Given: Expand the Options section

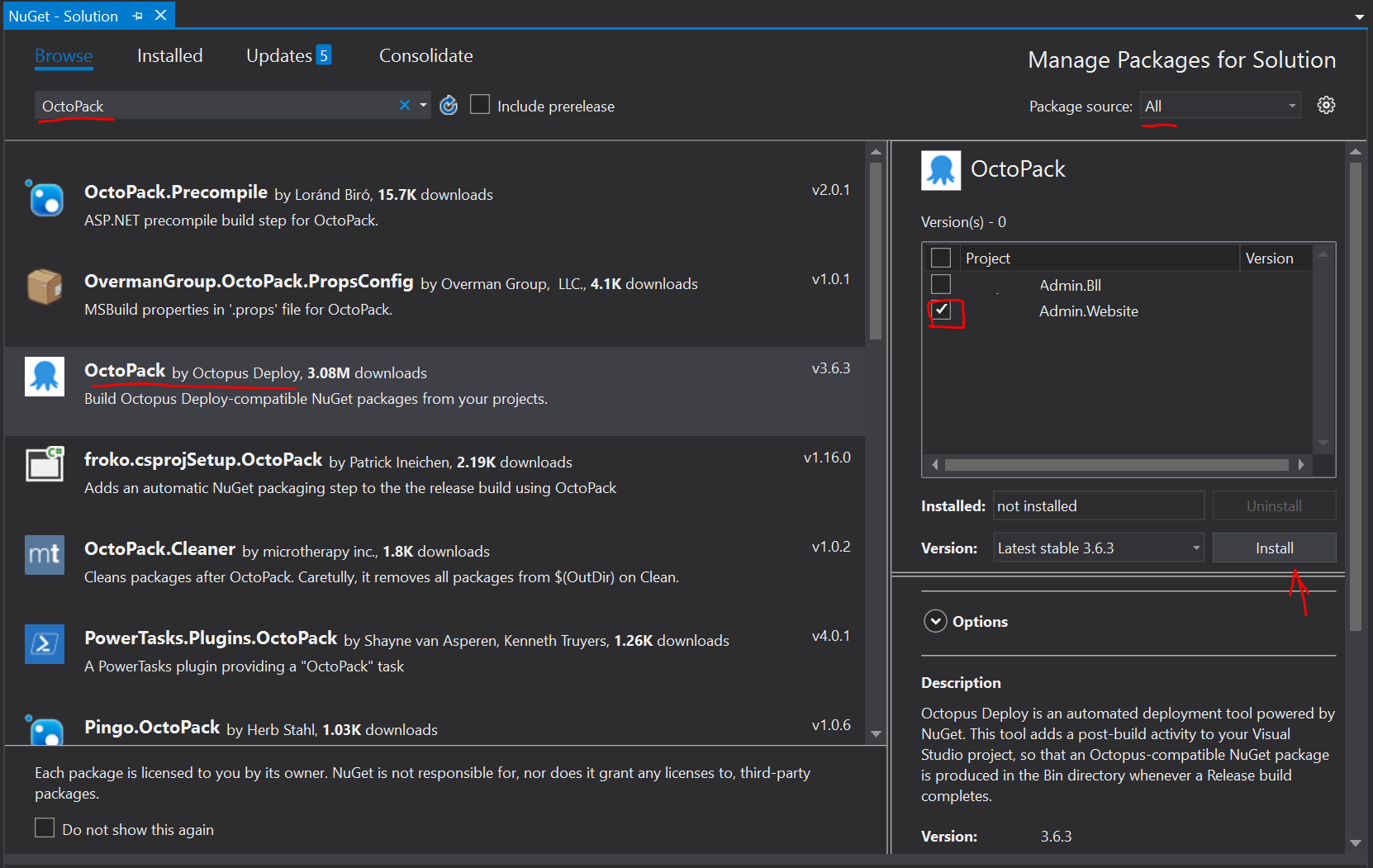Looking at the screenshot, I should (x=935, y=621).
